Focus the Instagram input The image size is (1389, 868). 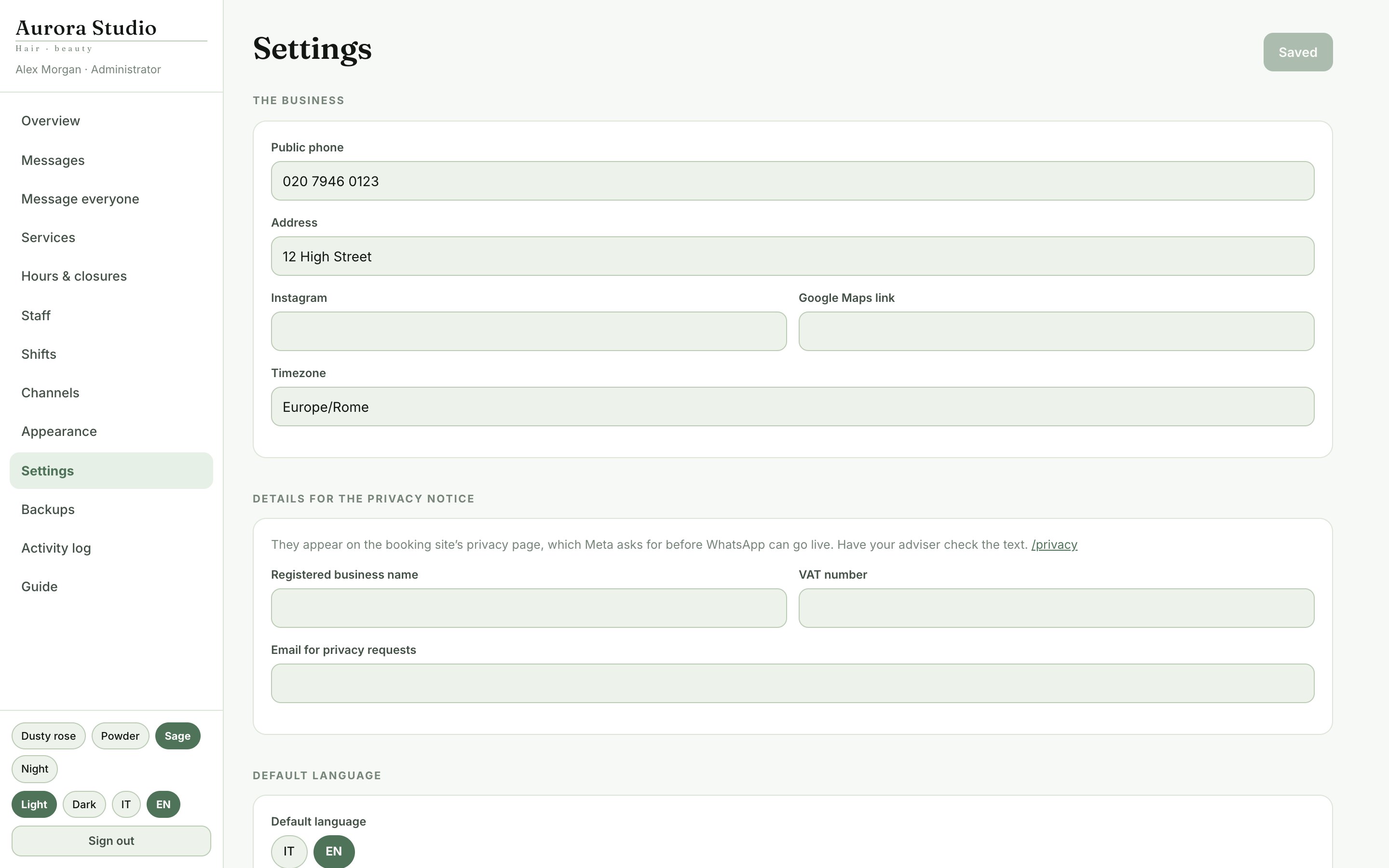click(529, 332)
